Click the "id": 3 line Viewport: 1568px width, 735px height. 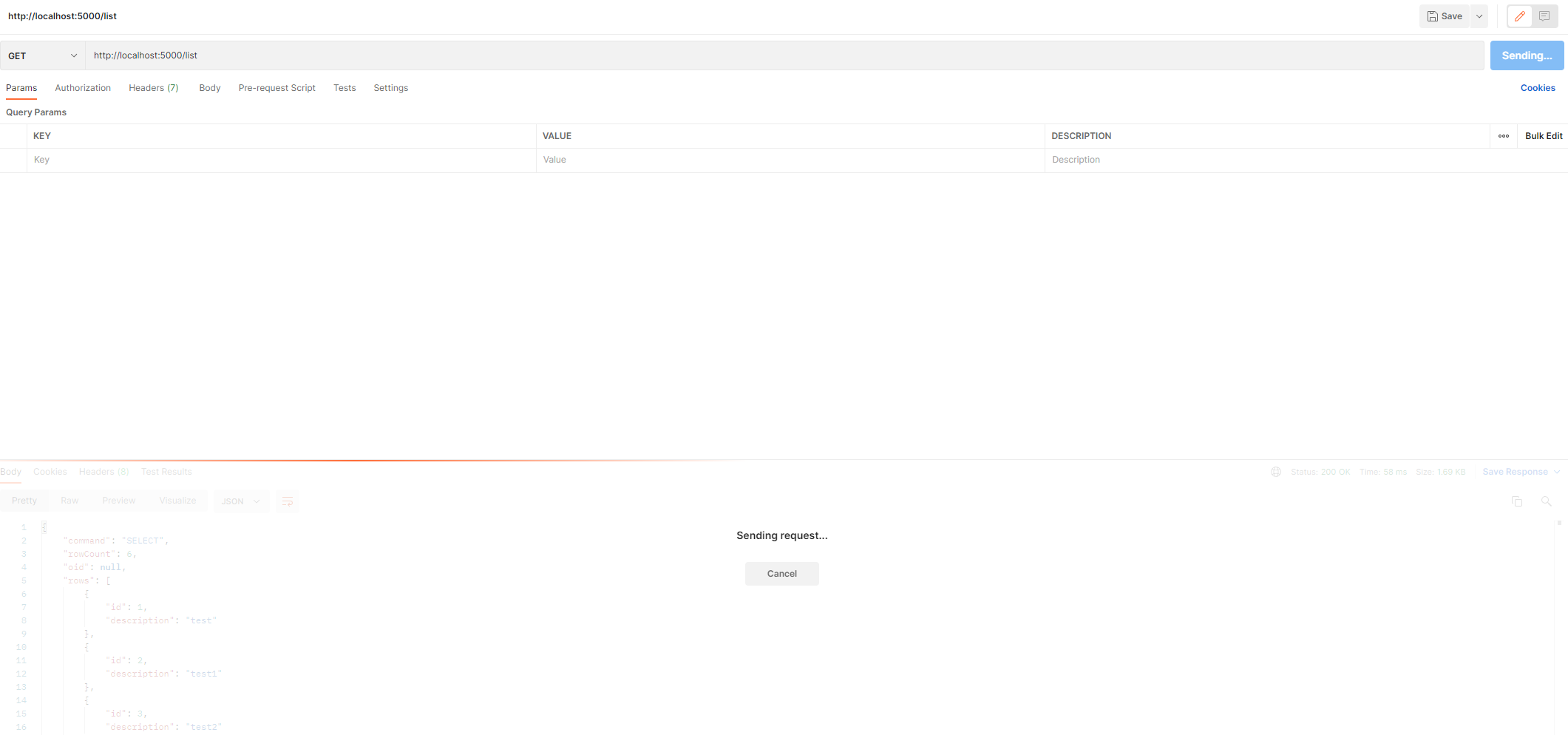[126, 714]
